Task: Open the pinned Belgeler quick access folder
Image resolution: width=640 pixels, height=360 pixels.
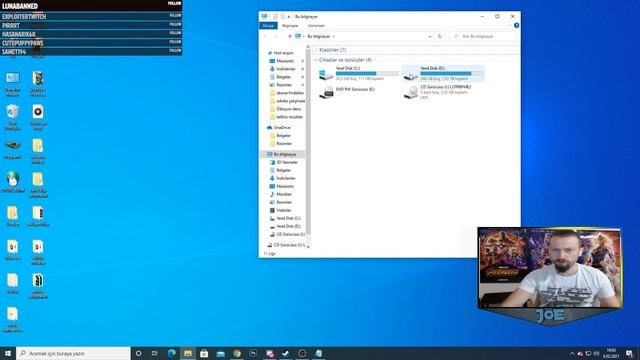Action: pyautogui.click(x=283, y=77)
